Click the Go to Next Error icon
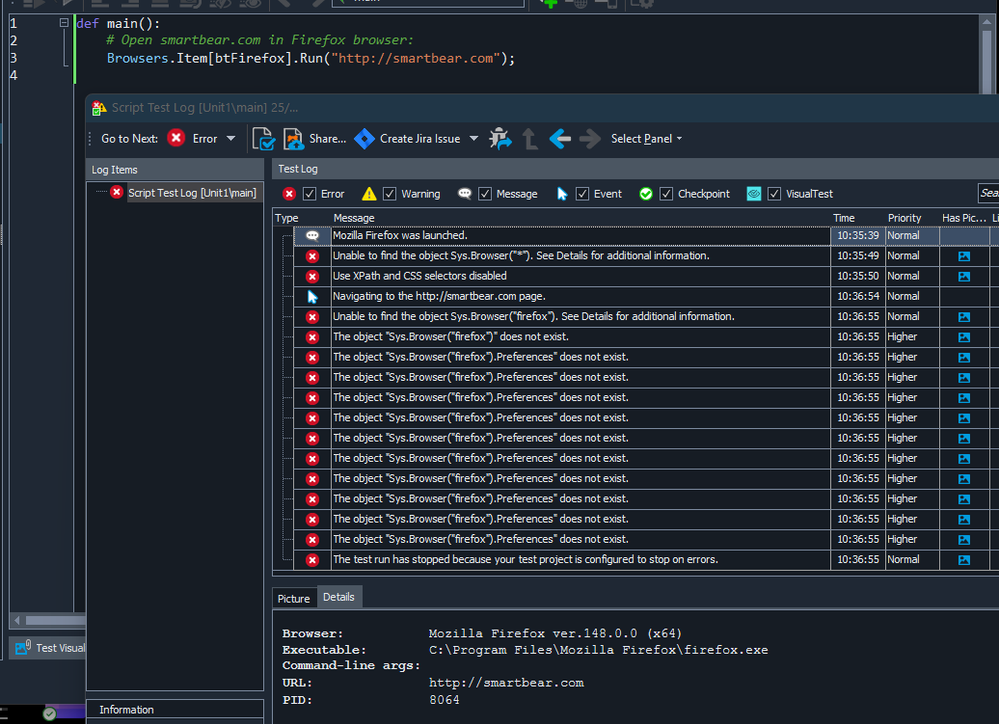Viewport: 999px width, 724px height. 176,138
